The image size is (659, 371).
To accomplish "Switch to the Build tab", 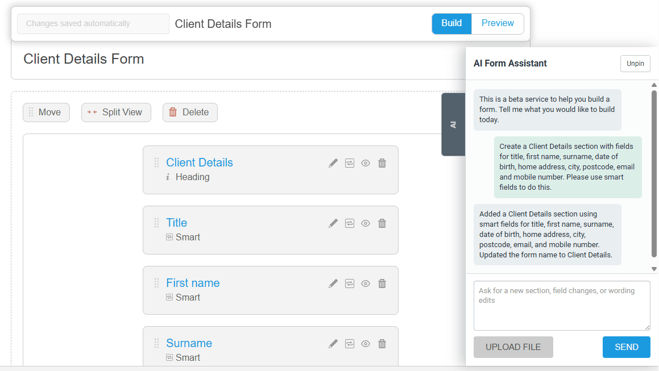I will click(x=451, y=23).
